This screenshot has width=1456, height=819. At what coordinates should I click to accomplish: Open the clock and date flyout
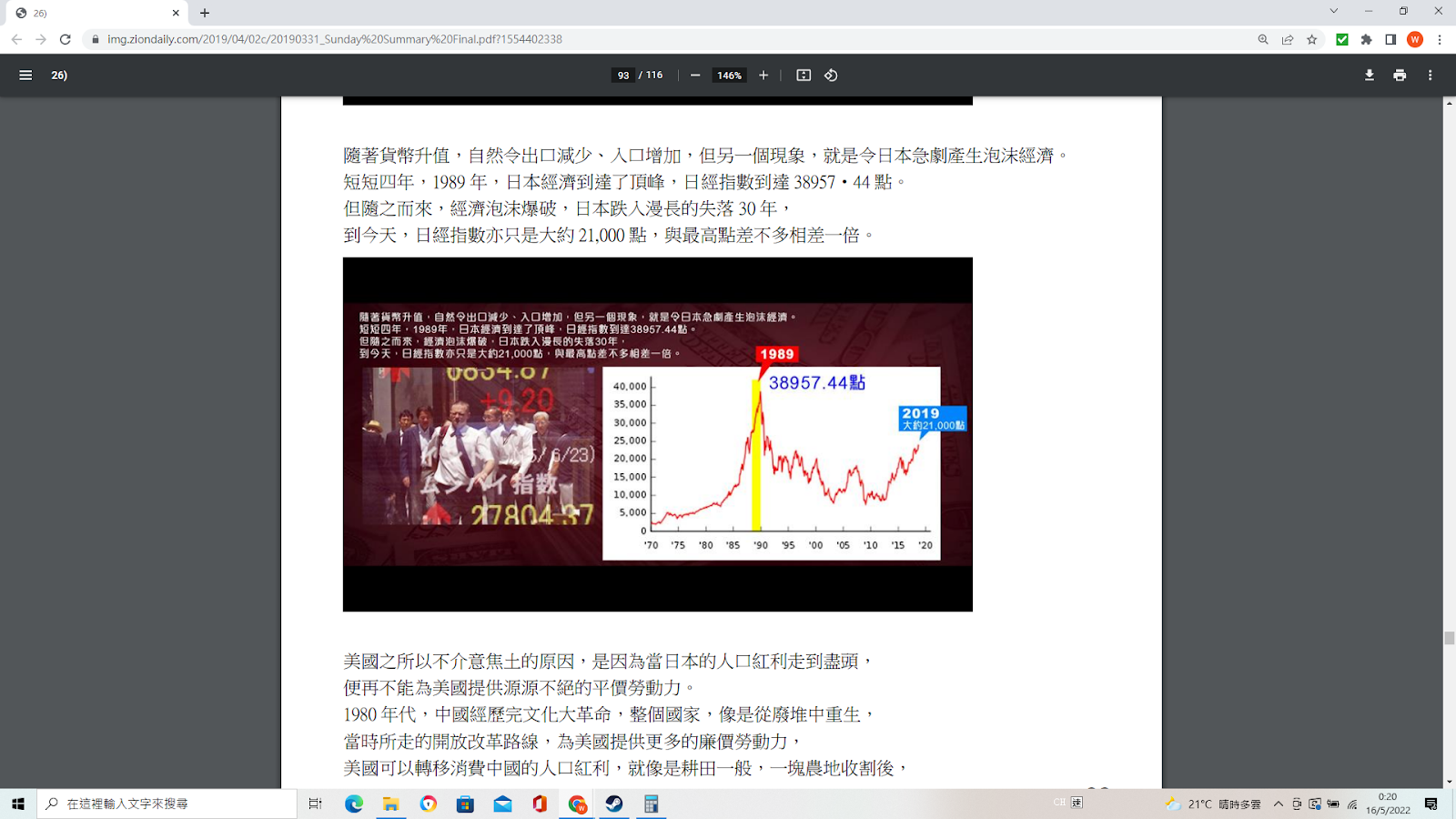(1388, 804)
